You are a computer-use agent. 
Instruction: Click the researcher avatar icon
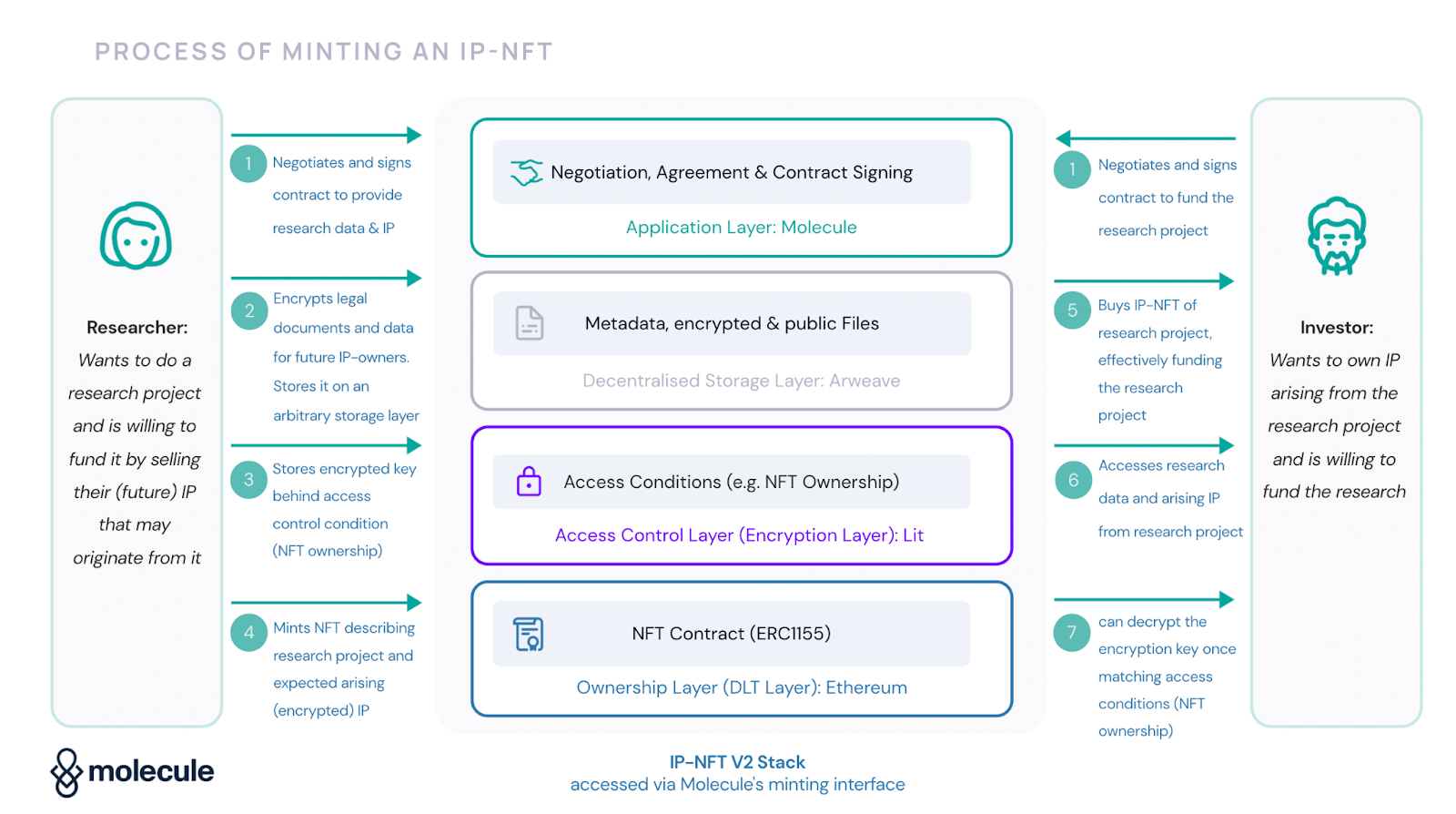pyautogui.click(x=136, y=236)
